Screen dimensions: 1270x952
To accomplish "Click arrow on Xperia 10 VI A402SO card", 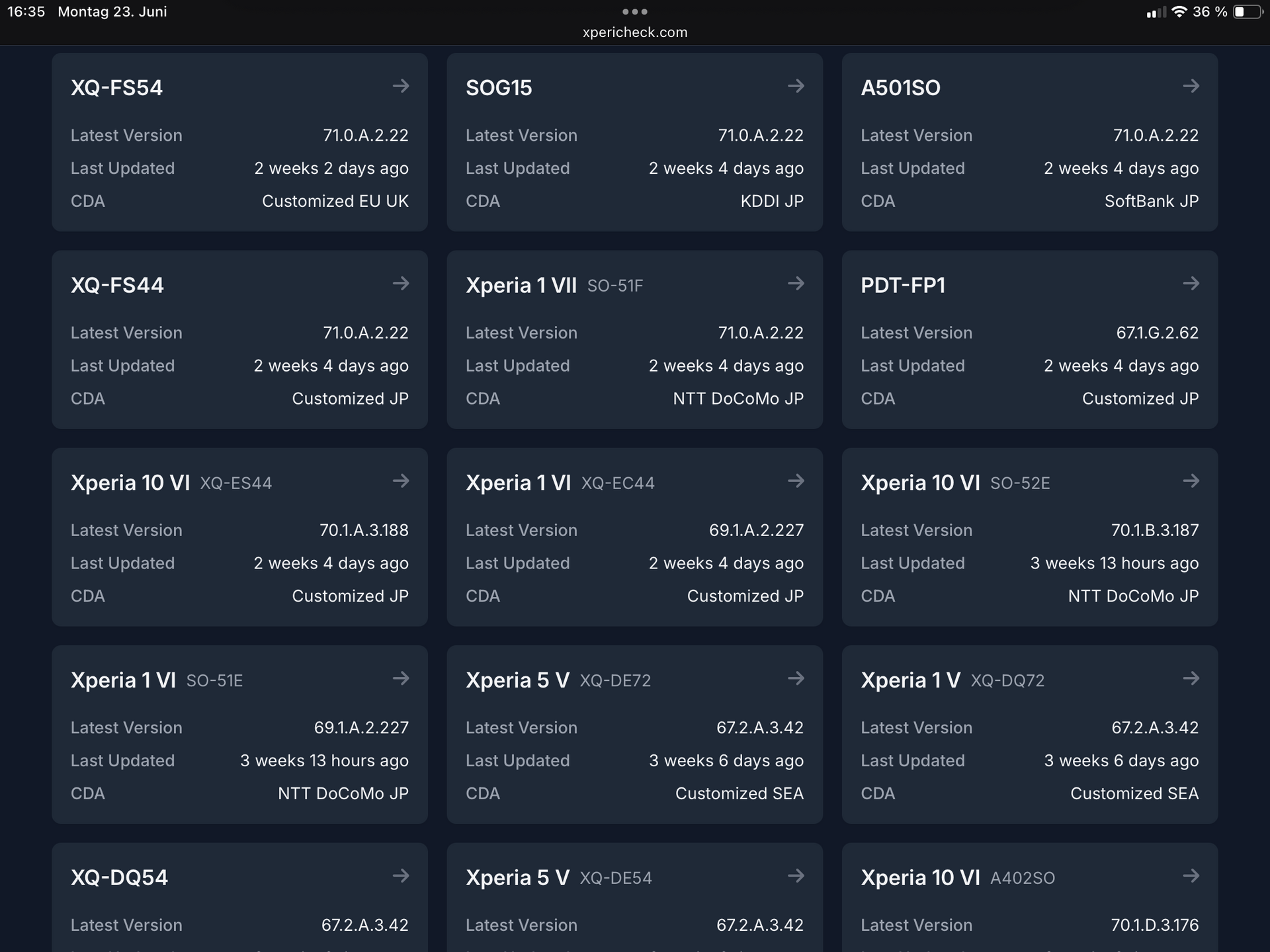I will 1191,876.
